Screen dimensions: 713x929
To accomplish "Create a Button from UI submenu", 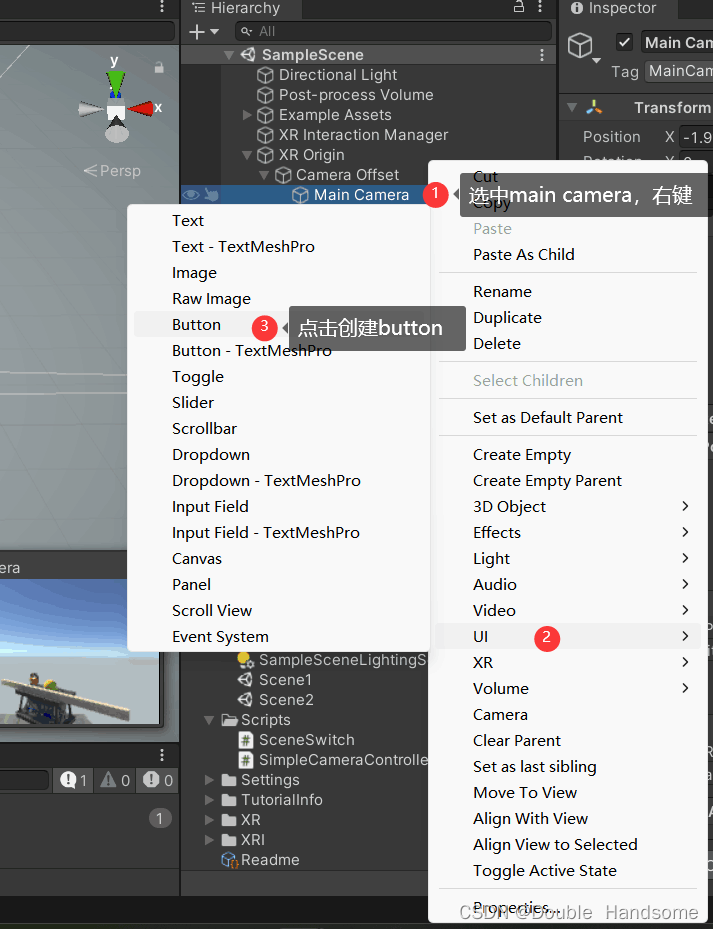I will click(196, 325).
